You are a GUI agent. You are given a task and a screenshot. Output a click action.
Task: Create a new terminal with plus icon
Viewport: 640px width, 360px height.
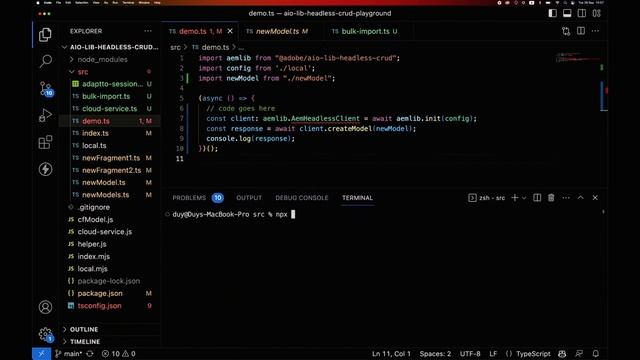515,198
